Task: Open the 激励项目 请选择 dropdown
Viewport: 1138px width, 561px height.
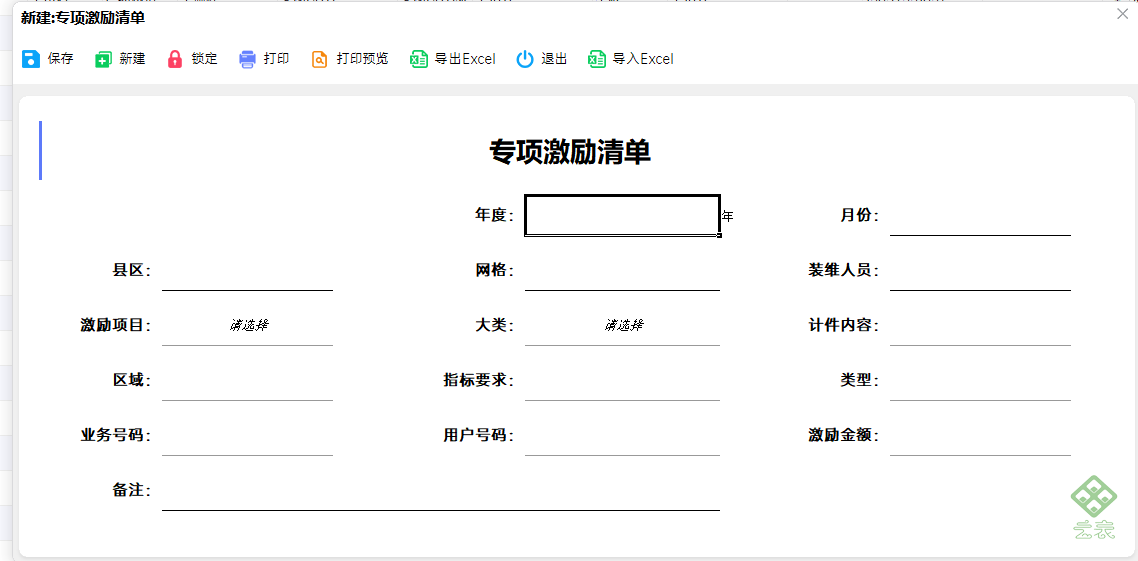Action: pos(247,325)
